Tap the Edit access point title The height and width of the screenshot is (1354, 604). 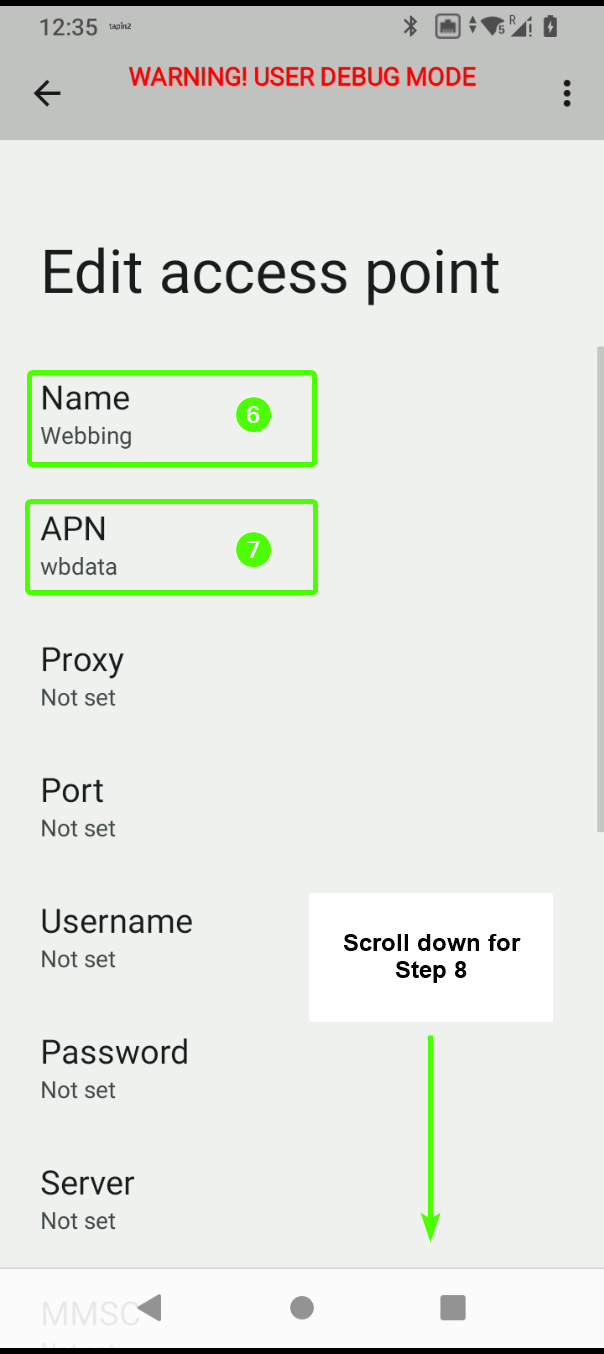270,273
